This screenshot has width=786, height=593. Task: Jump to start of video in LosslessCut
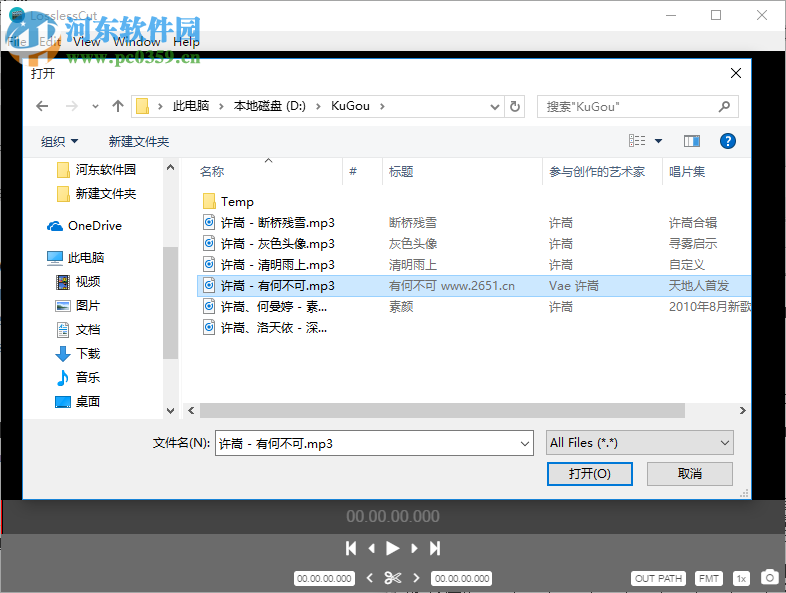[351, 548]
